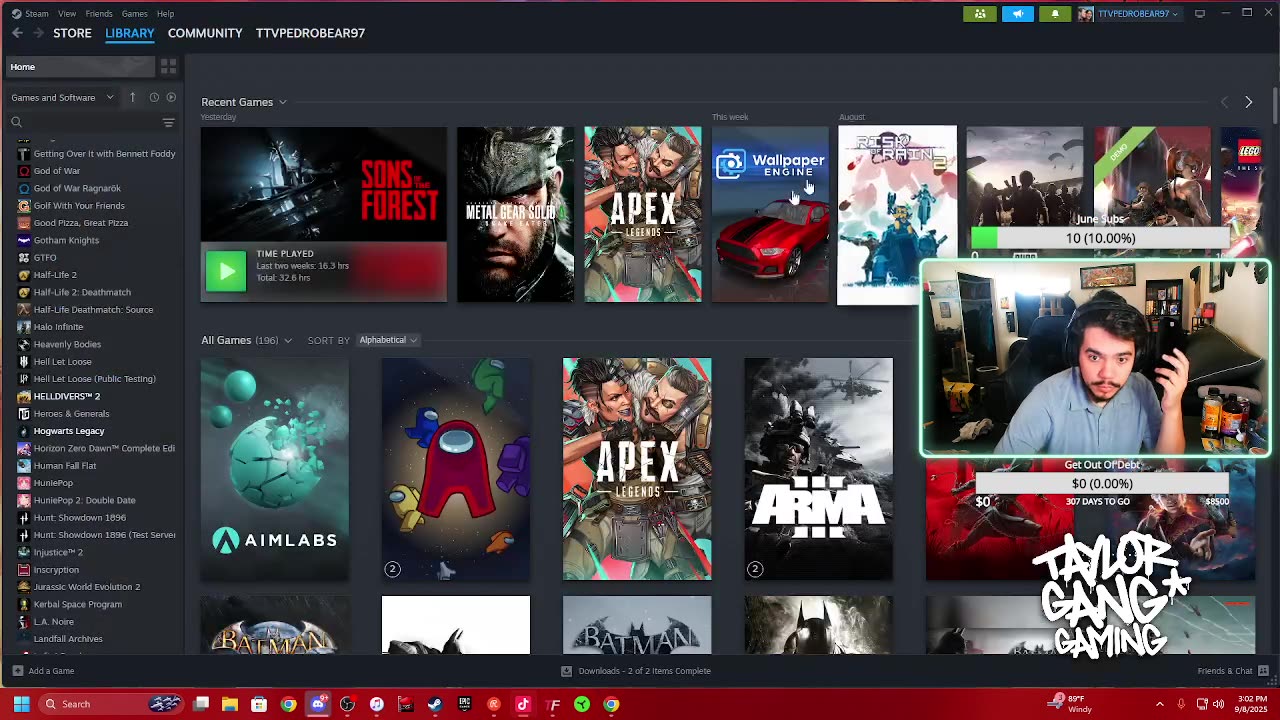Open File Explorer from the taskbar

230,705
